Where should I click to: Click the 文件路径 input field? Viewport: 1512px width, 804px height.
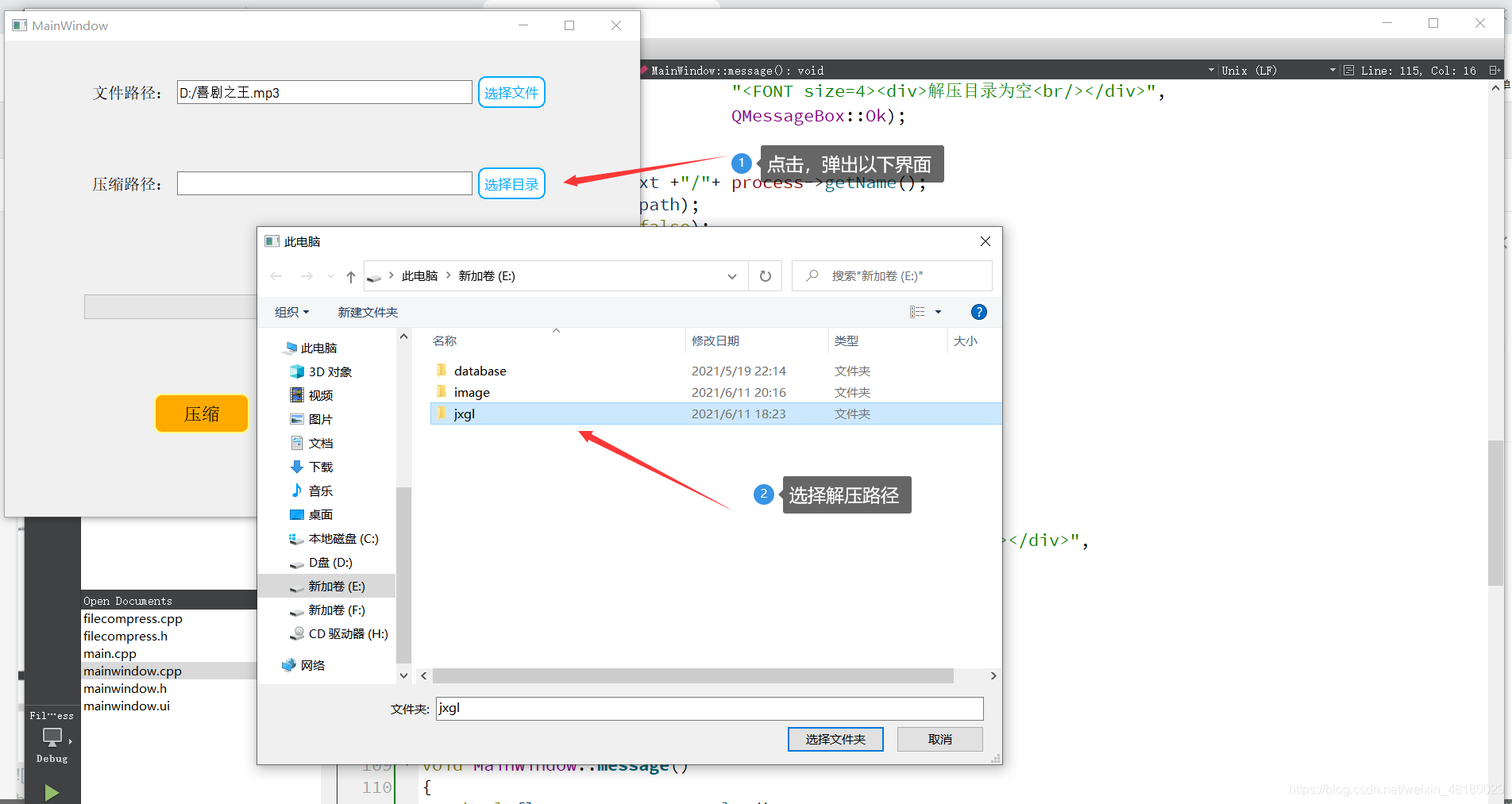324,92
